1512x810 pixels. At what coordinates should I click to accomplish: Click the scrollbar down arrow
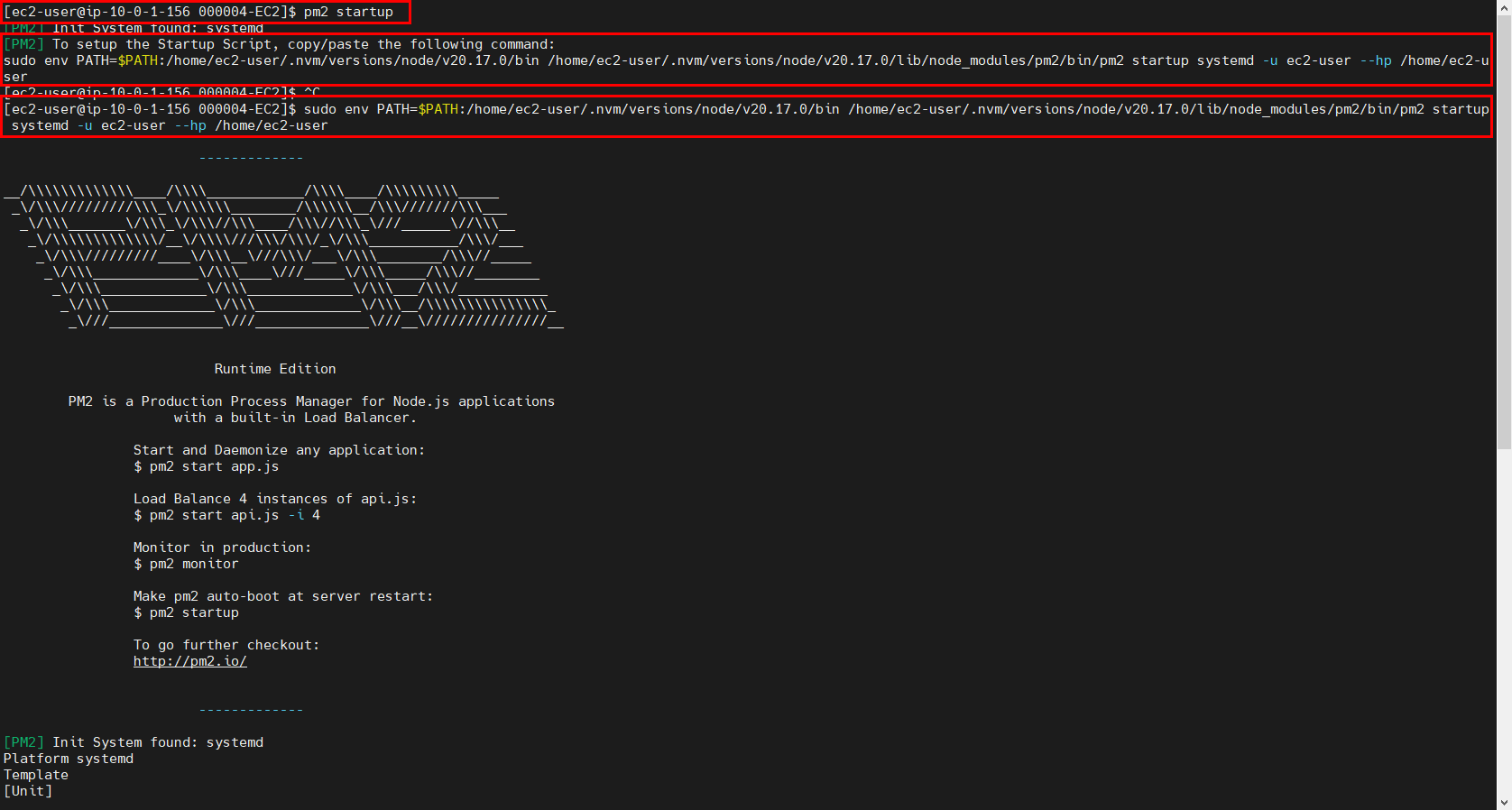click(1503, 802)
